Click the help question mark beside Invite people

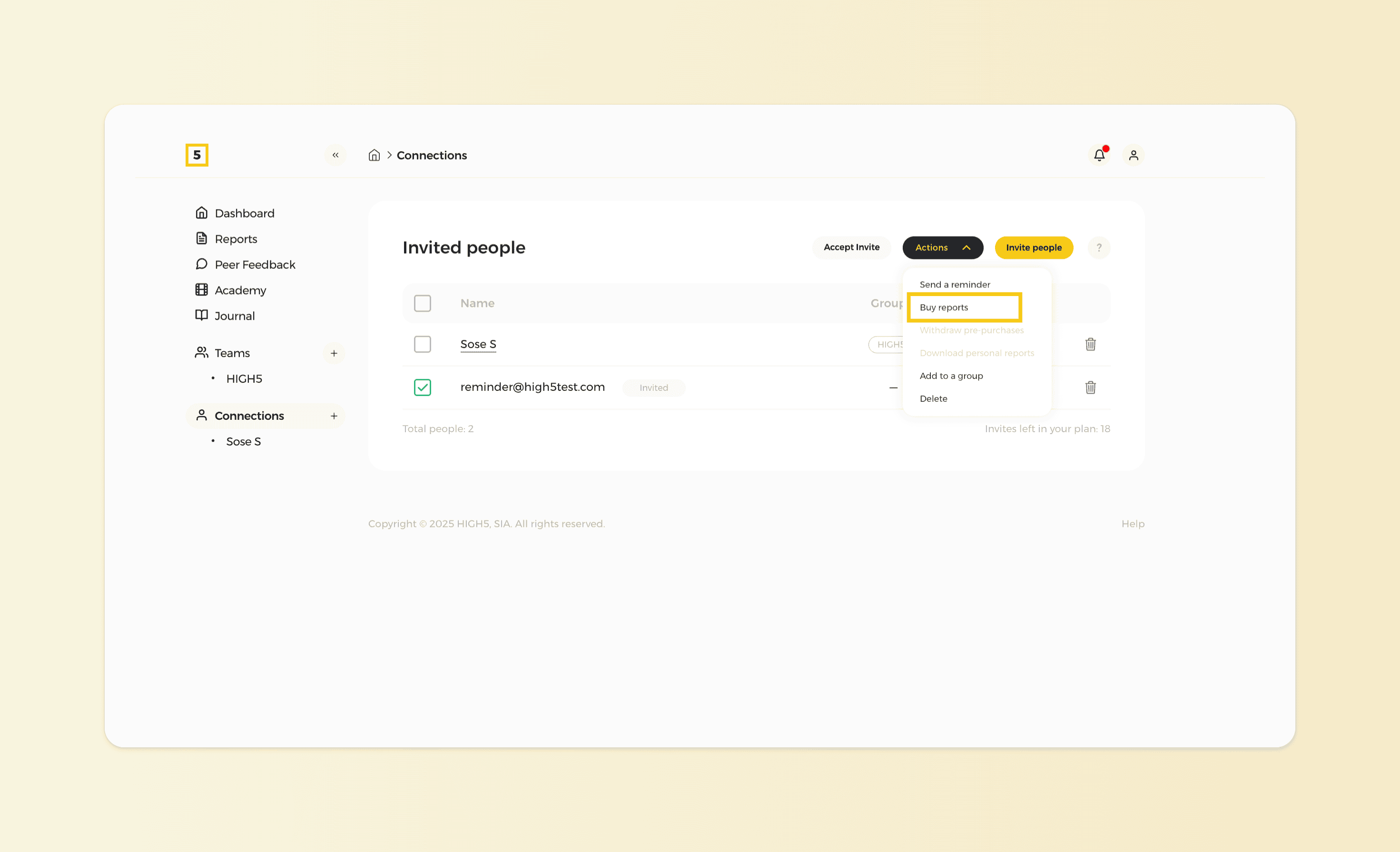click(x=1099, y=248)
